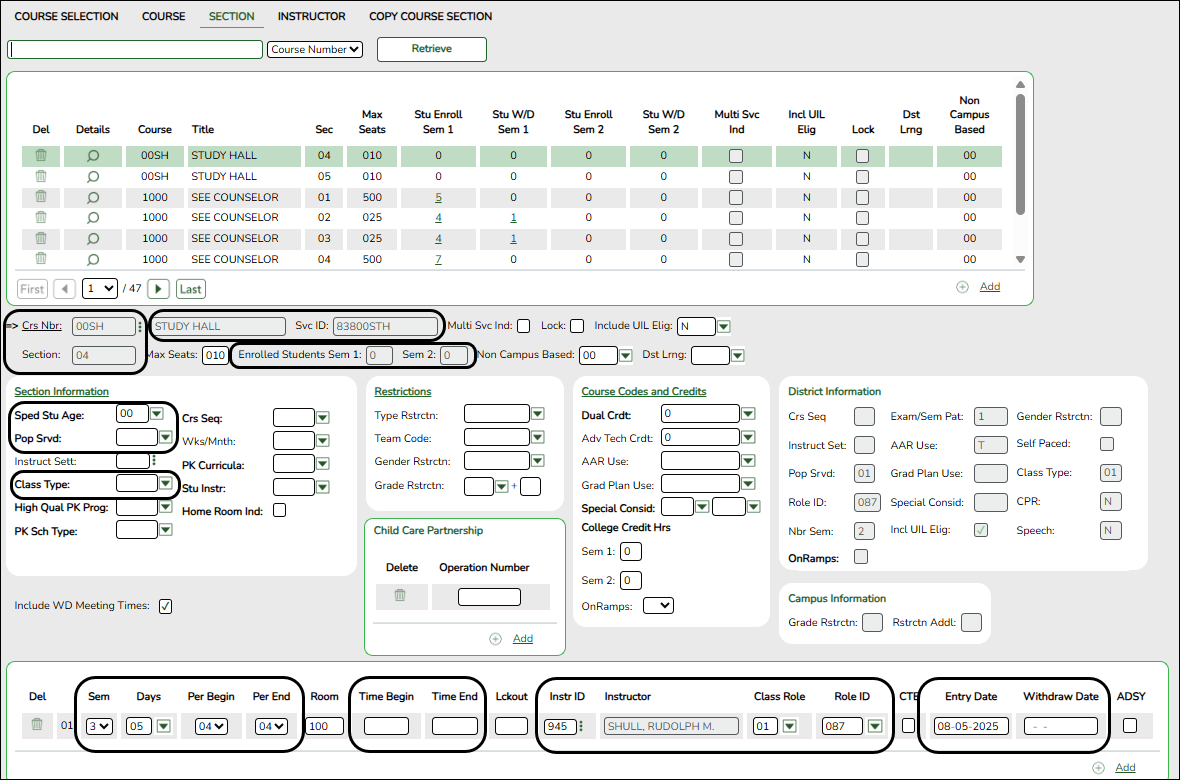Click trash icon in meeting time row

(37, 726)
